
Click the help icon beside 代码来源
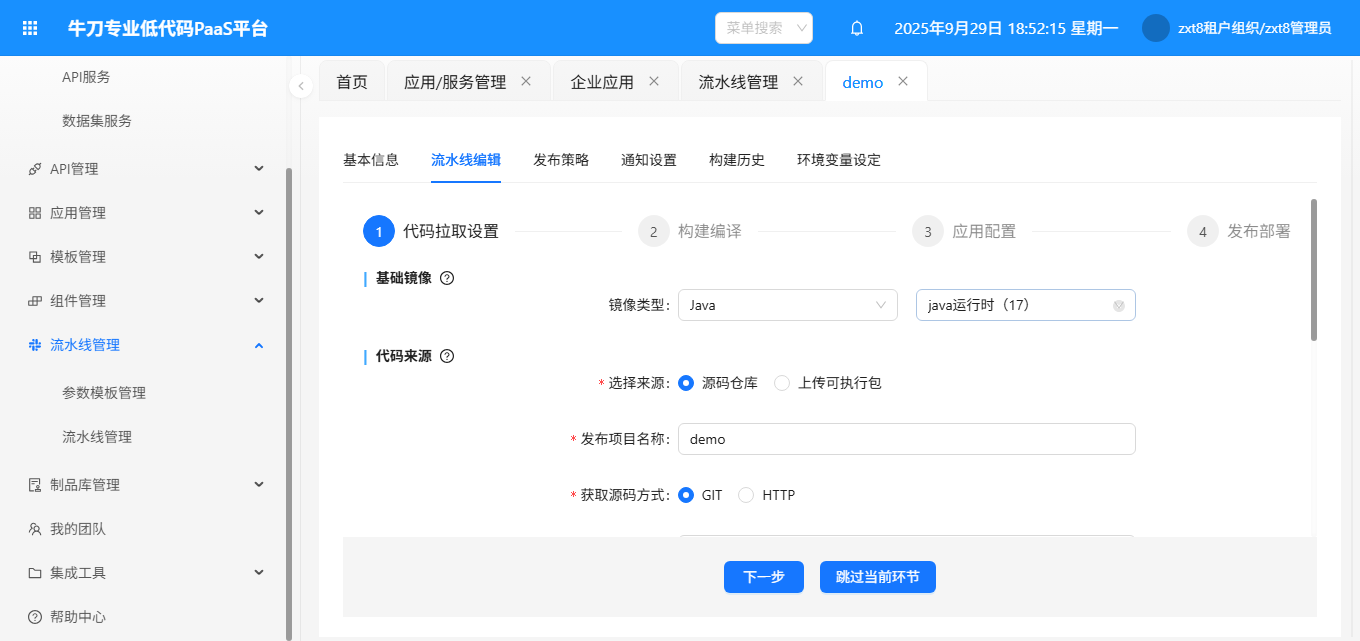point(447,356)
